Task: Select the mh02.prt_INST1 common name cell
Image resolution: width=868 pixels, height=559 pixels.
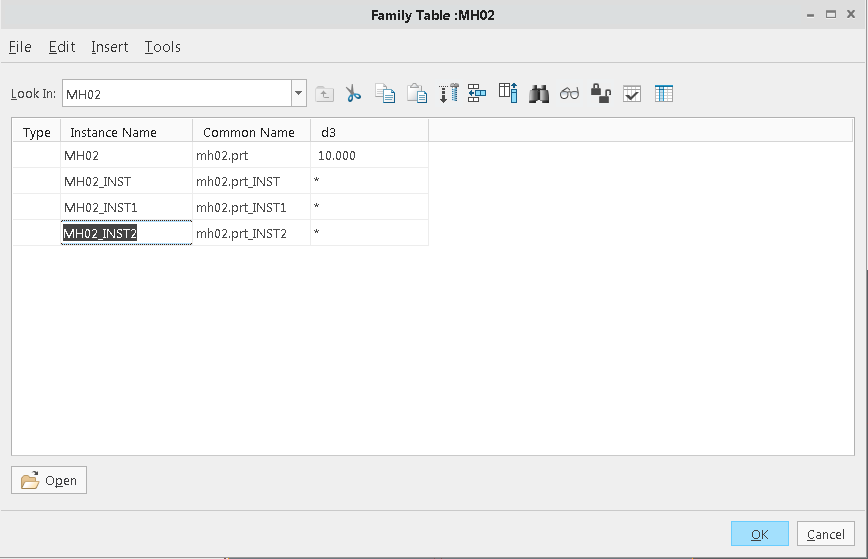Action: pyautogui.click(x=251, y=207)
